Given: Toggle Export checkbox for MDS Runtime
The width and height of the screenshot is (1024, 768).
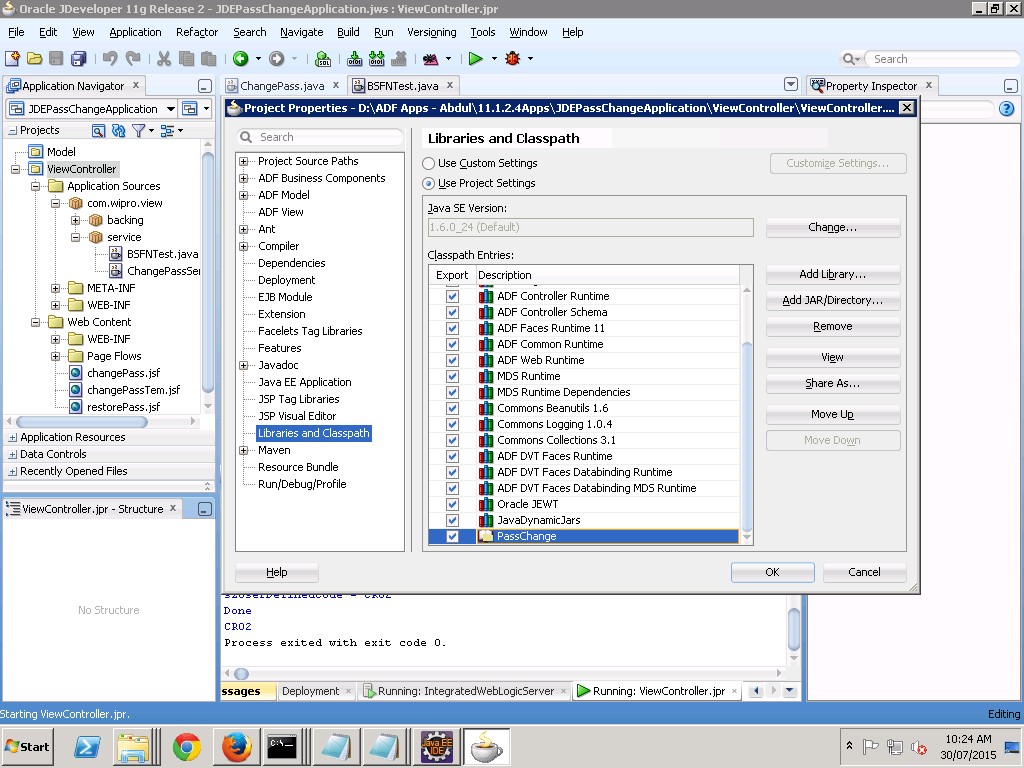Looking at the screenshot, I should click(453, 376).
